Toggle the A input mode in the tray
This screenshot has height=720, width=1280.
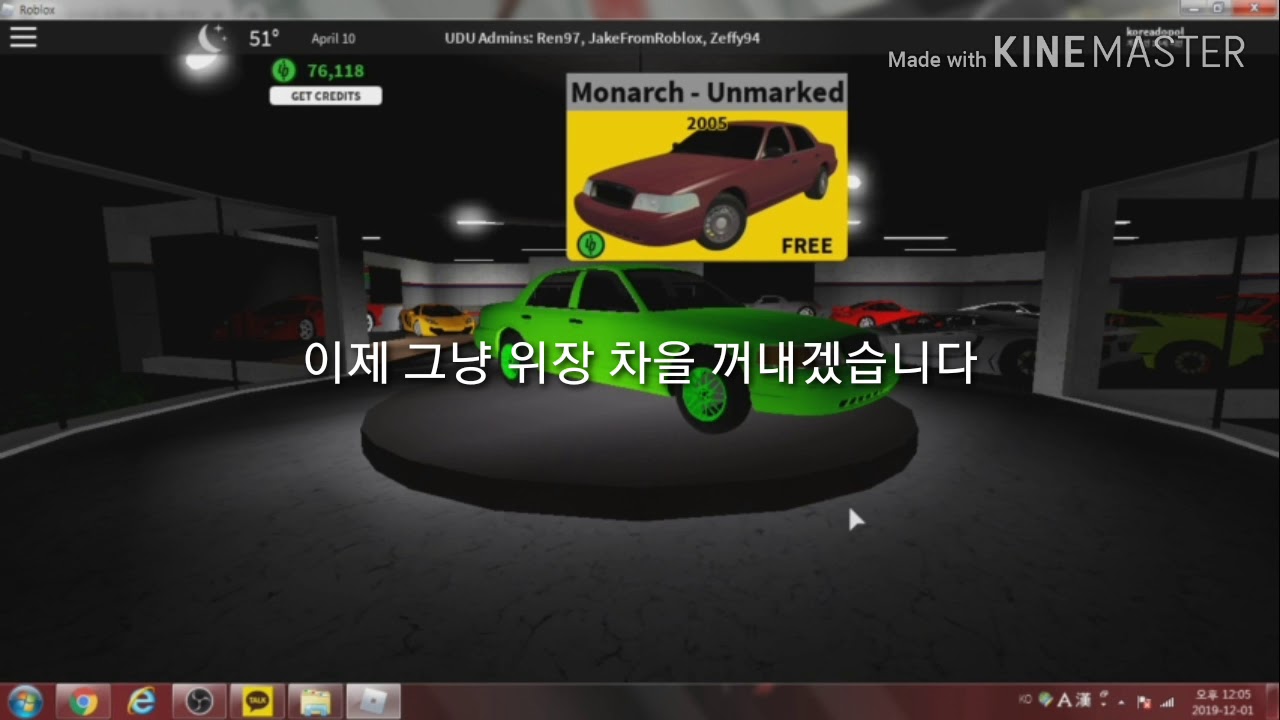pyautogui.click(x=1065, y=701)
